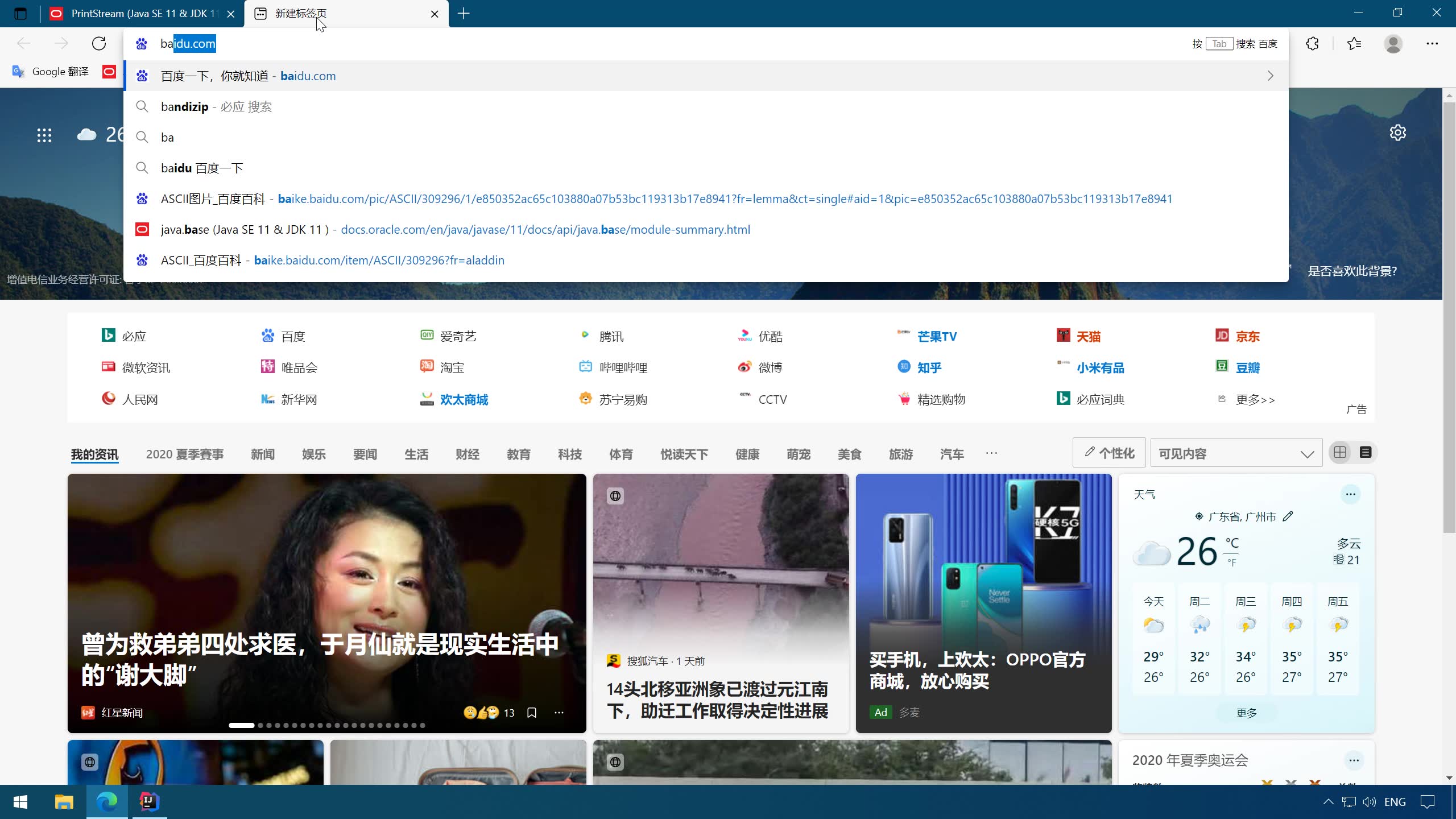Switch to the PrintStream tab
The width and height of the screenshot is (1456, 819).
coord(142,14)
